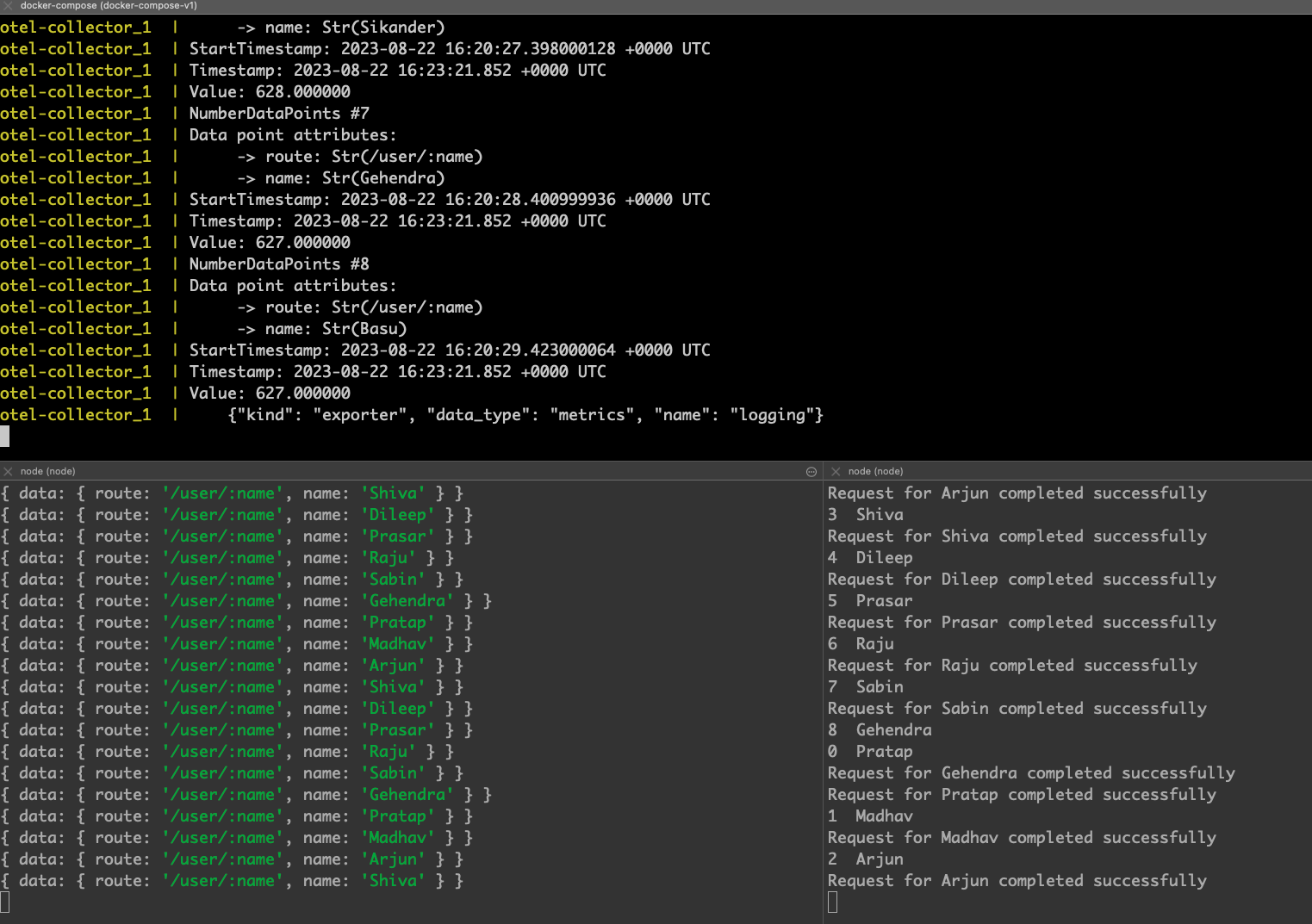Viewport: 1312px width, 924px height.
Task: Close the docker-compose (docker-compose-v1) pane
Action: [8, 6]
